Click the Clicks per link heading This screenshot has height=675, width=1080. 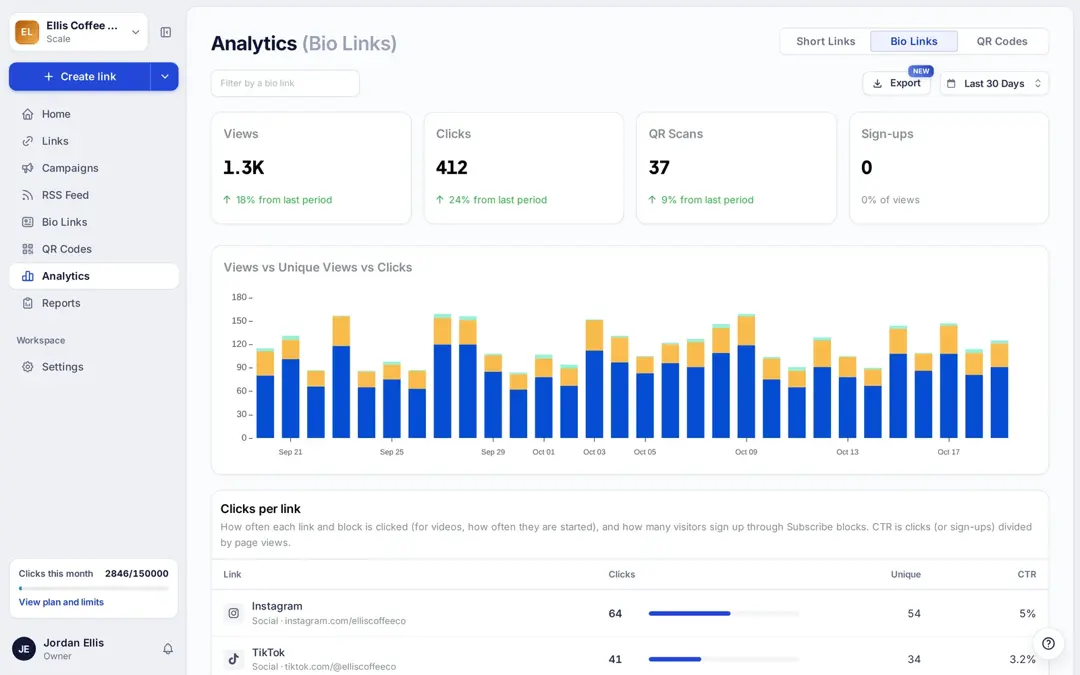(260, 509)
